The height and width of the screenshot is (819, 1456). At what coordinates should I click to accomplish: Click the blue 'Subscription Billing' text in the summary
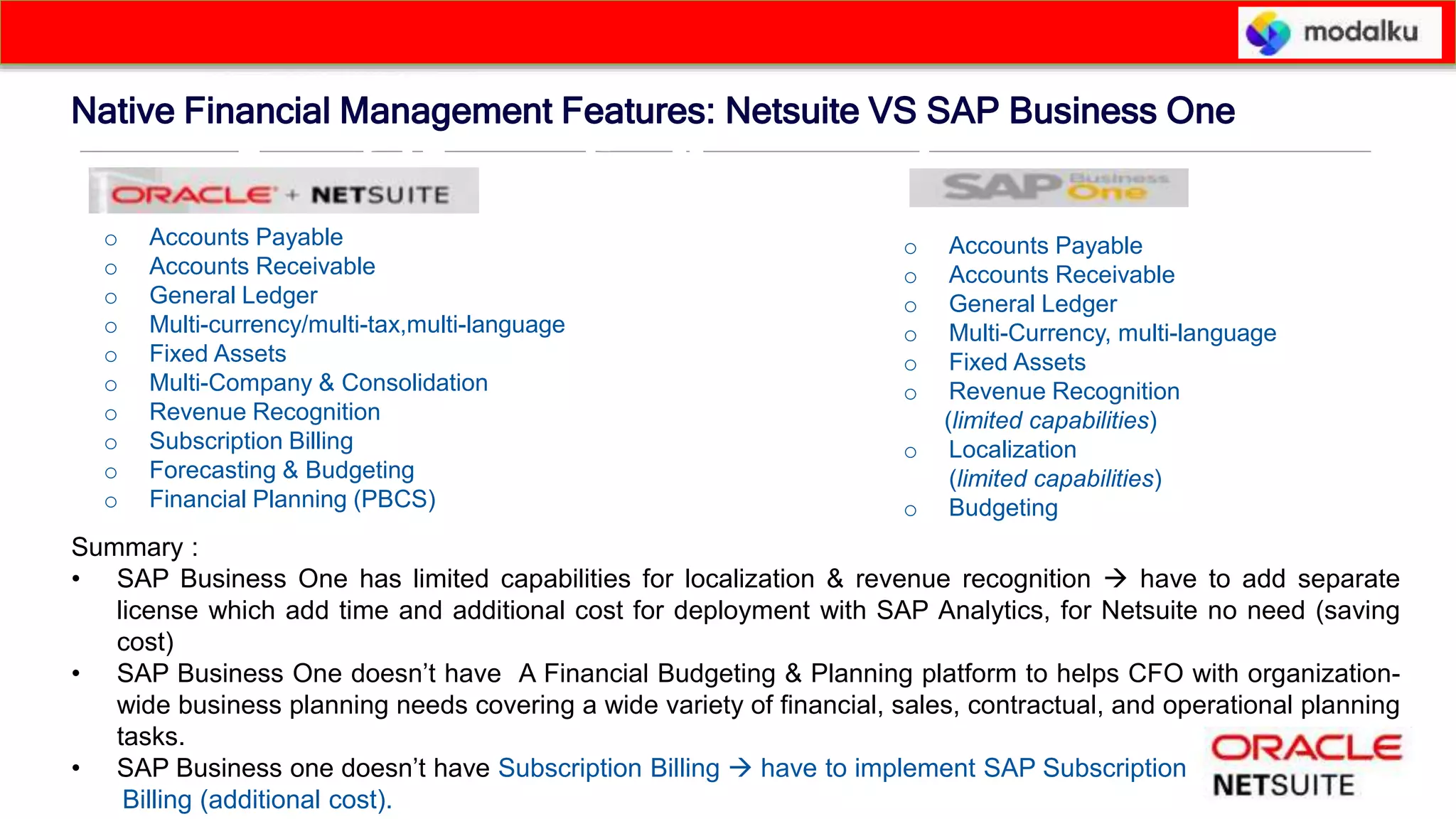click(x=609, y=769)
